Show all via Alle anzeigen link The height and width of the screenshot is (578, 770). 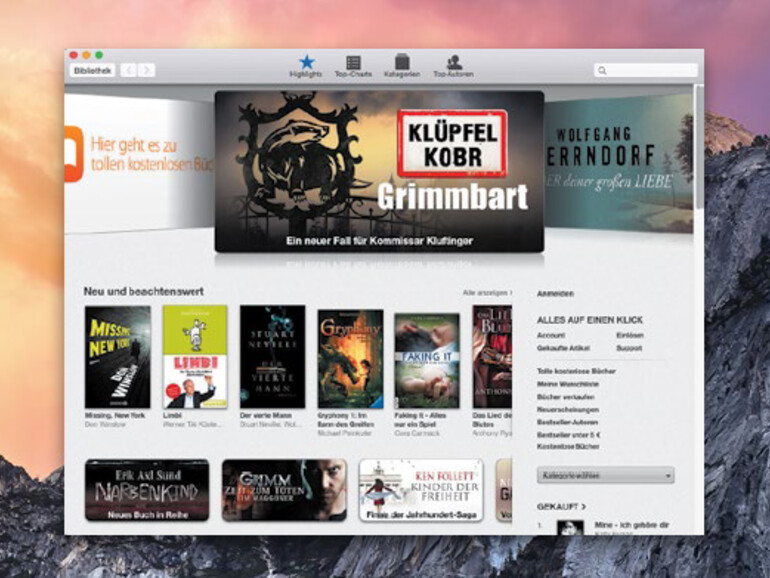click(x=487, y=293)
